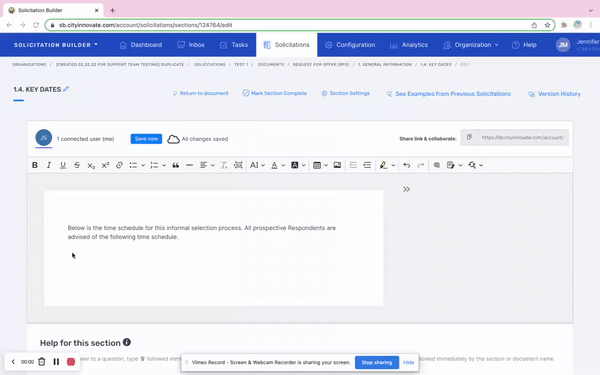Viewport: 600px width, 375px height.
Task: Click the track changes icon
Action: click(x=451, y=165)
